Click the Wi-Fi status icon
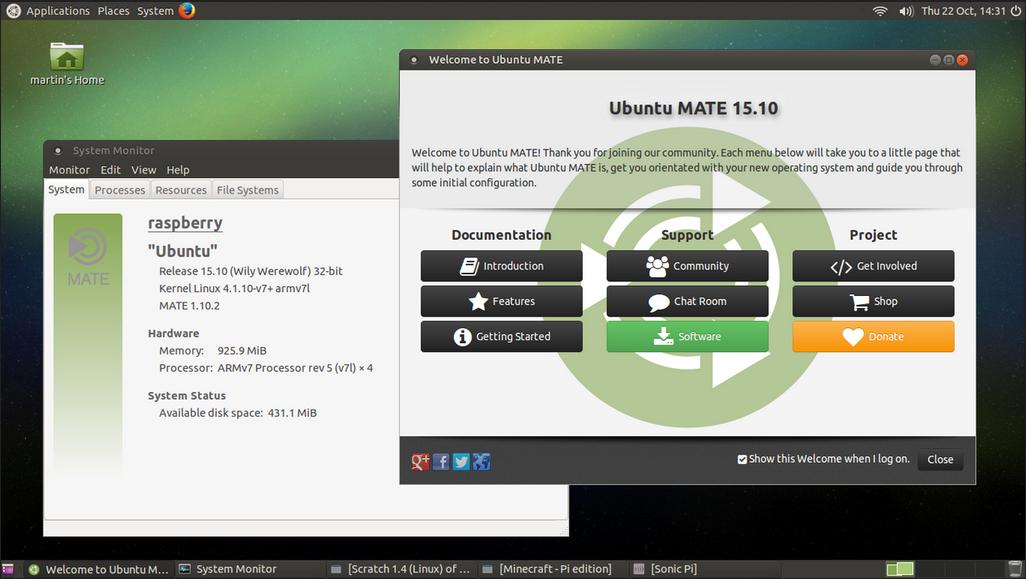Viewport: 1026px width, 579px height. point(879,10)
